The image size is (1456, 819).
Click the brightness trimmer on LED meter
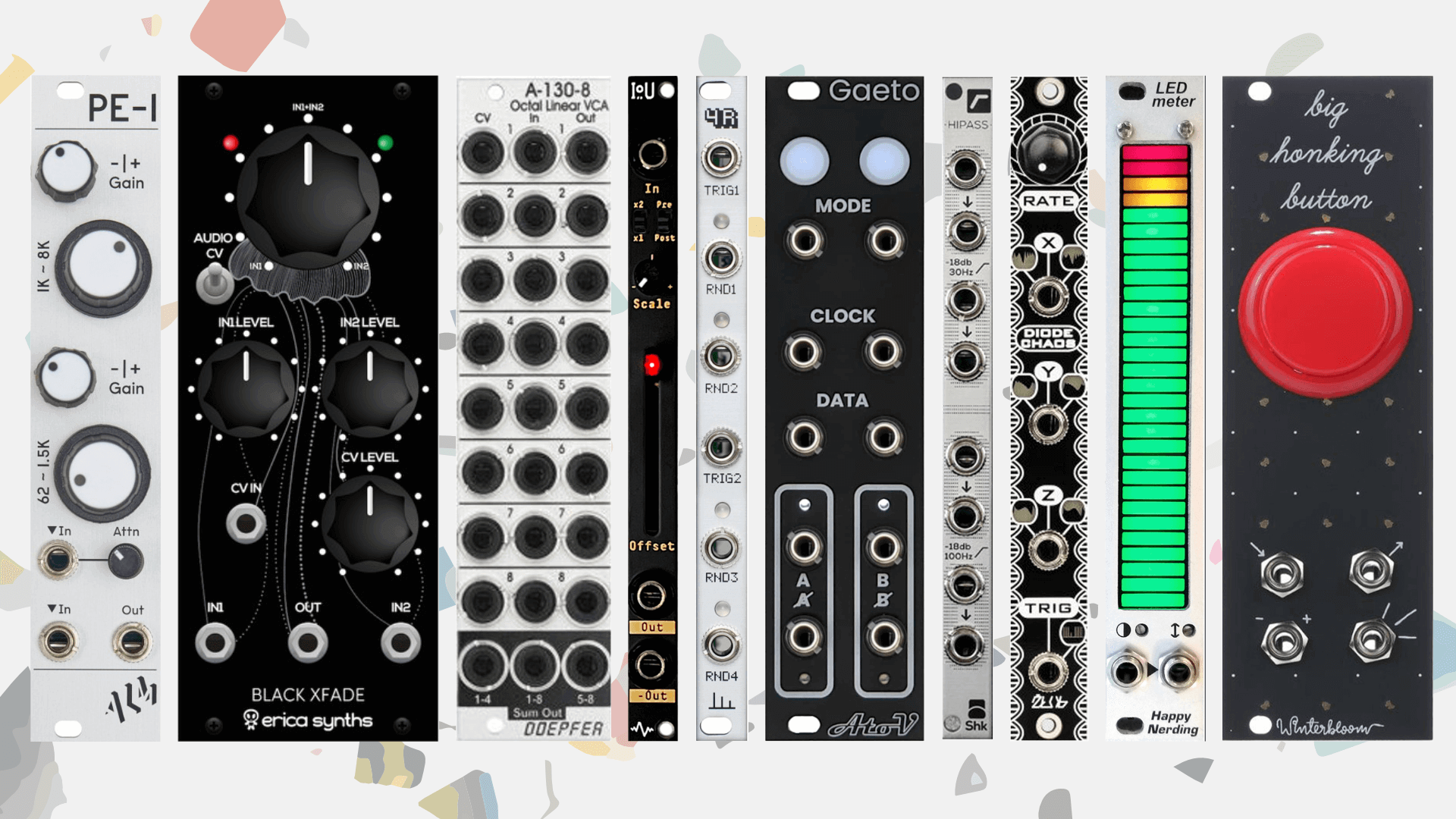(1141, 630)
